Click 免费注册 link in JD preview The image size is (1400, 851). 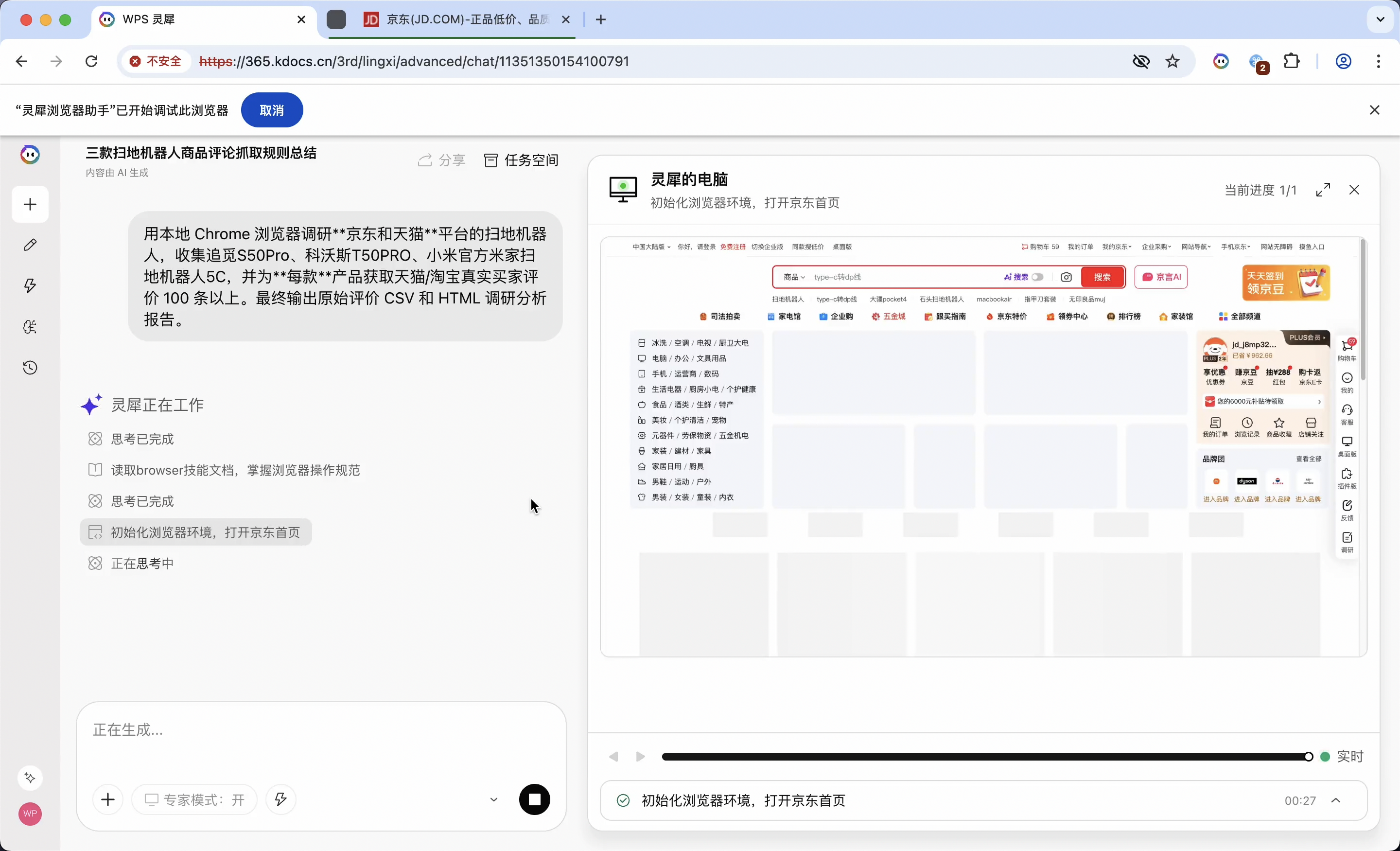point(733,247)
